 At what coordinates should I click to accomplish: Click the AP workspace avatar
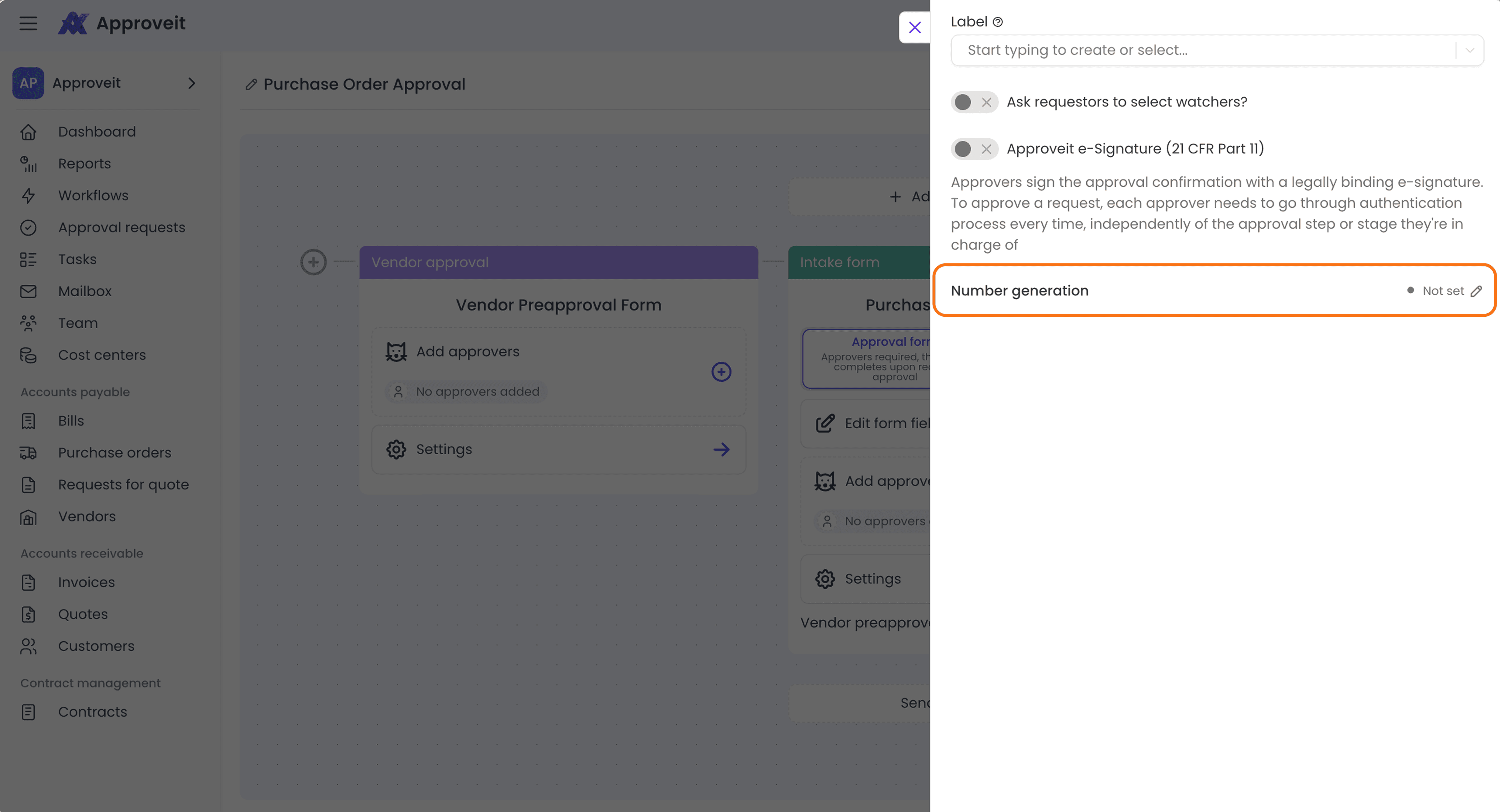click(28, 83)
